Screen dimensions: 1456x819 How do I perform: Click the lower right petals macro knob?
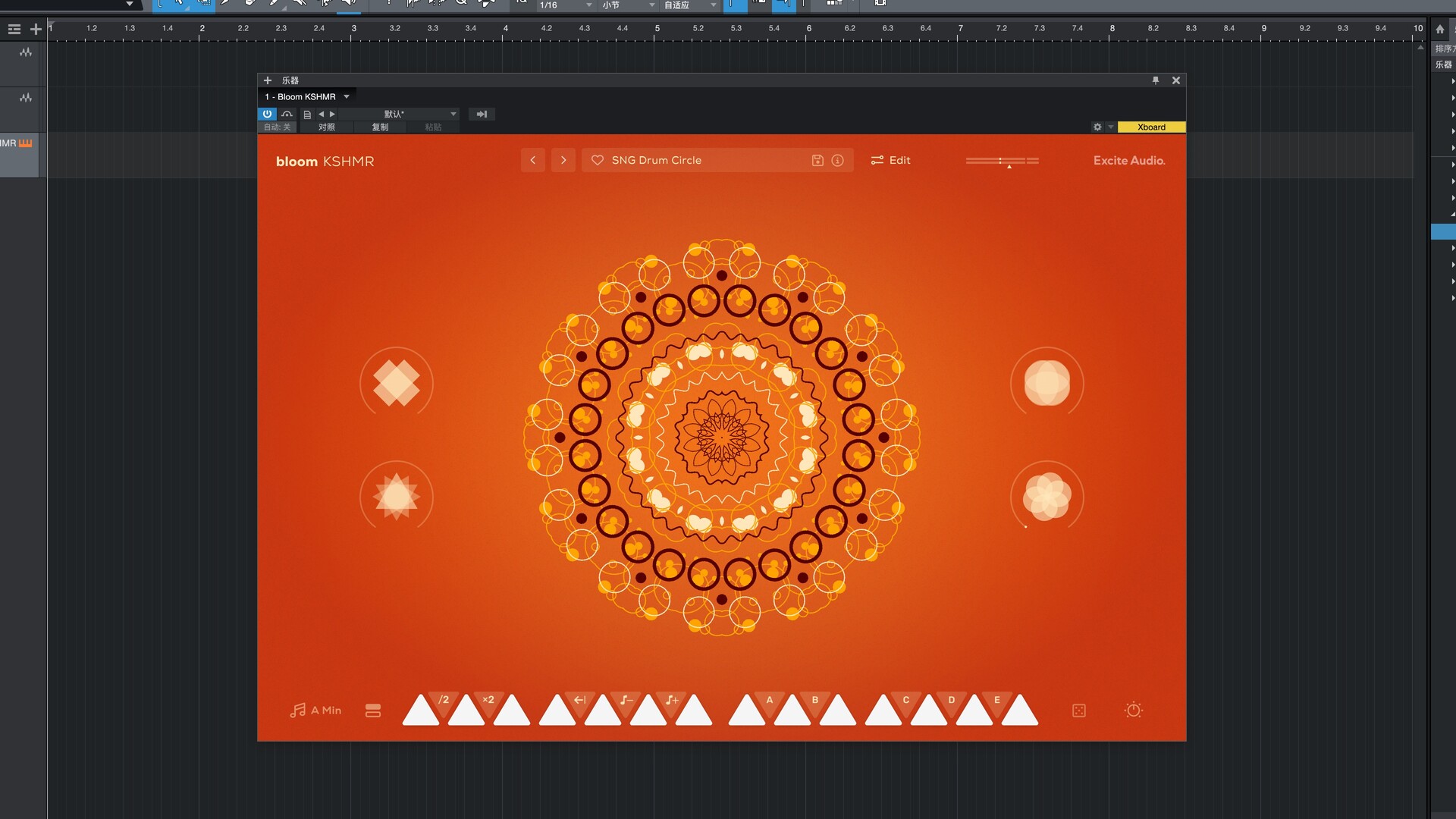click(x=1047, y=496)
